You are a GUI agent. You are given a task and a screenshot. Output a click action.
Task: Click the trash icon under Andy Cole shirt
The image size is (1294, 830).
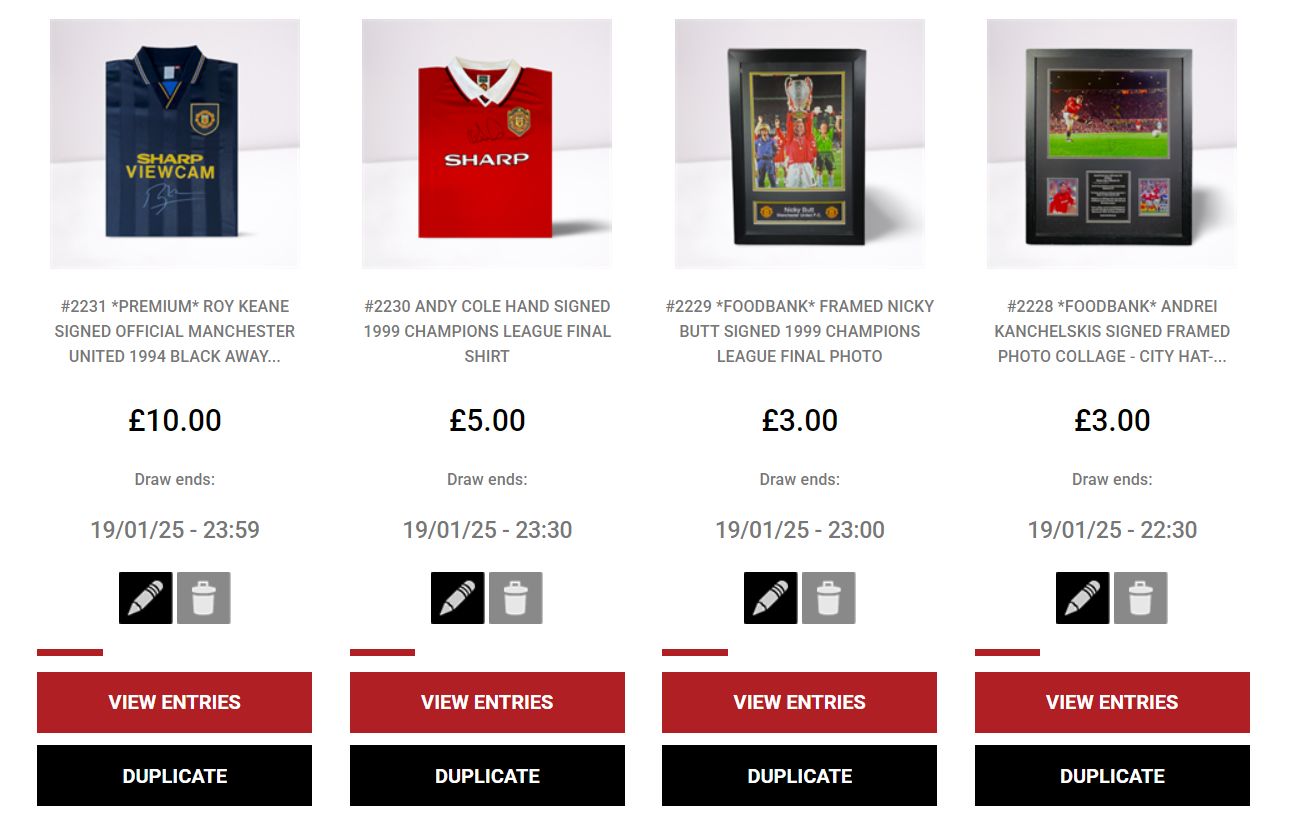(x=516, y=598)
